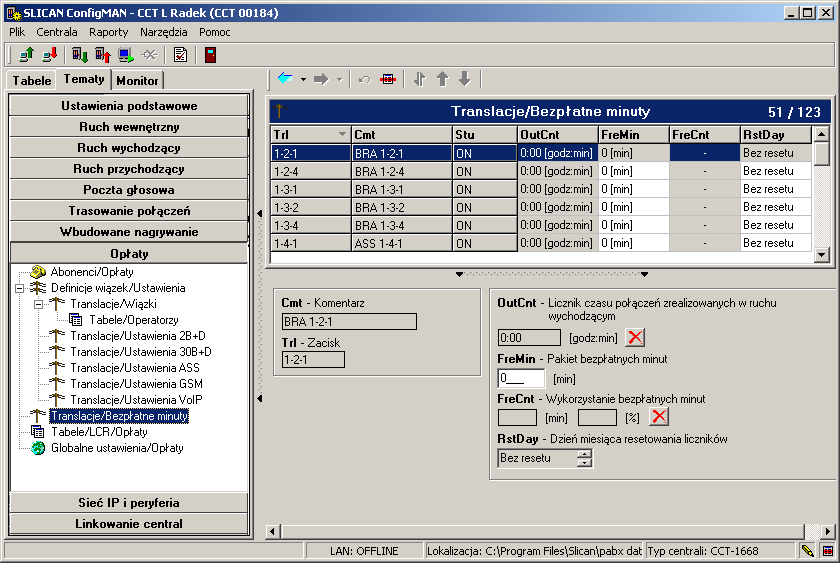The image size is (840, 563).
Task: Open the Plik menu
Action: pyautogui.click(x=17, y=32)
